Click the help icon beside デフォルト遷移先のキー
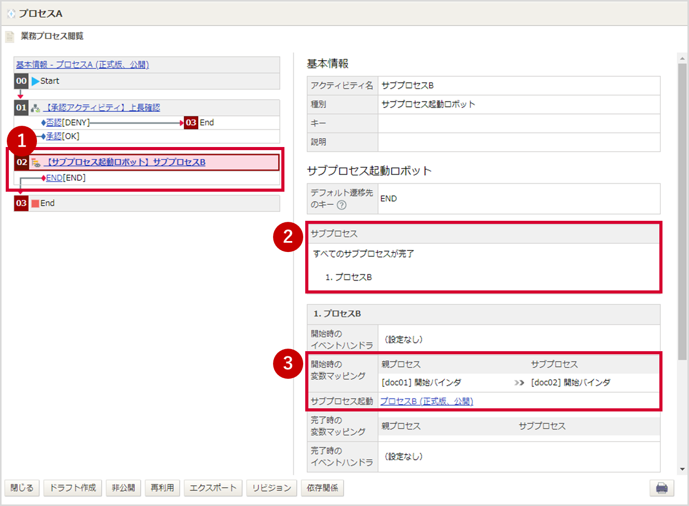The height and width of the screenshot is (506, 689). coord(341,205)
